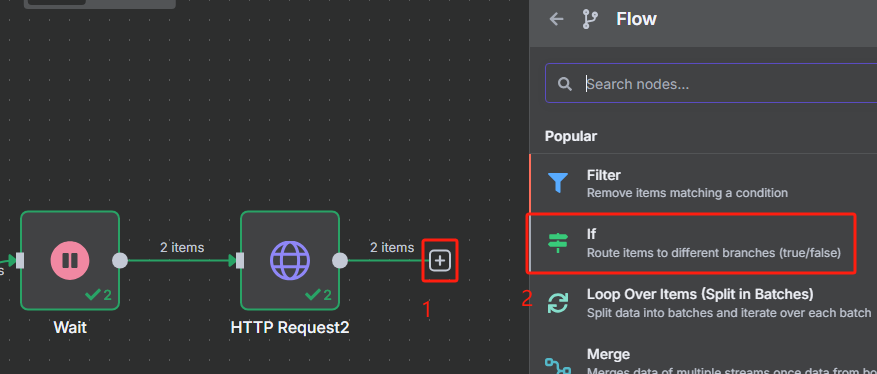Click the Flow branch icon in header
Image resolution: width=877 pixels, height=374 pixels.
click(590, 19)
